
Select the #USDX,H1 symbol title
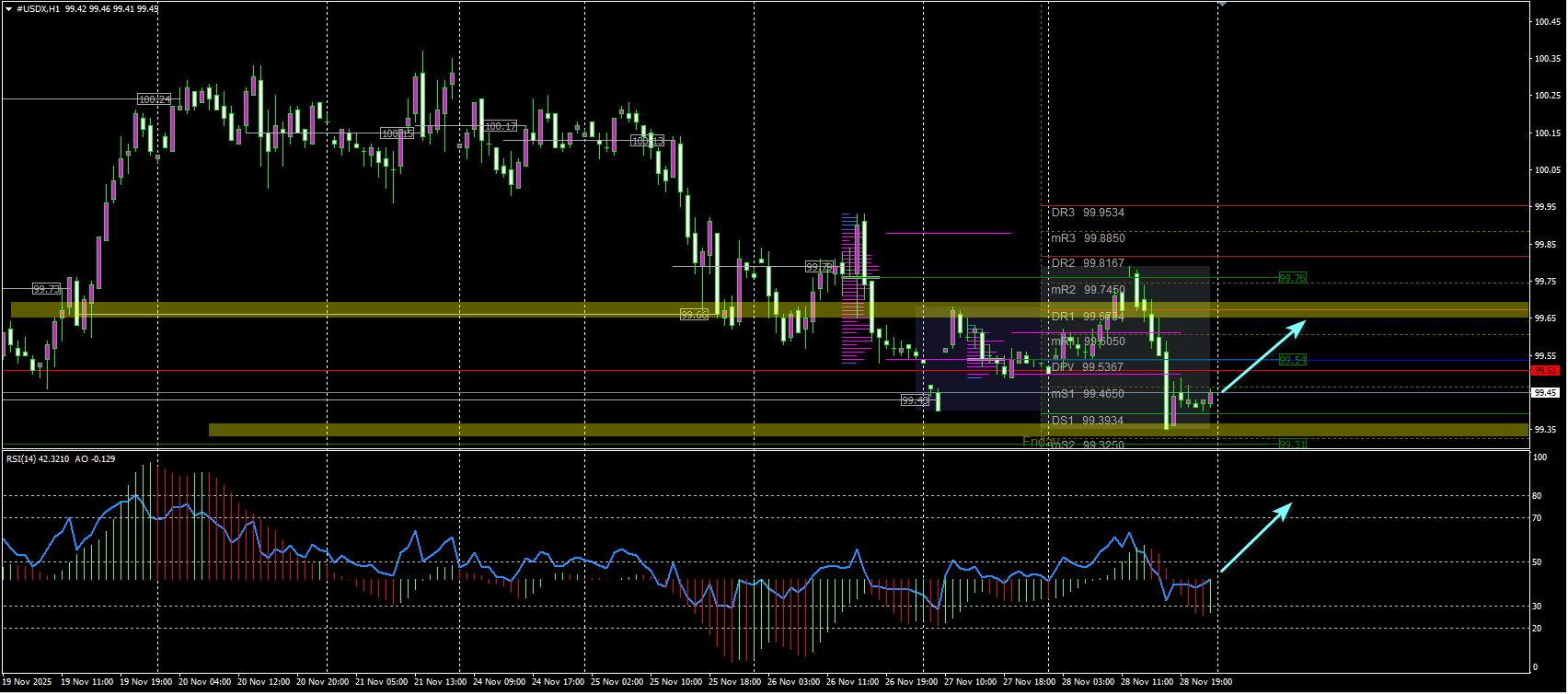(x=39, y=9)
